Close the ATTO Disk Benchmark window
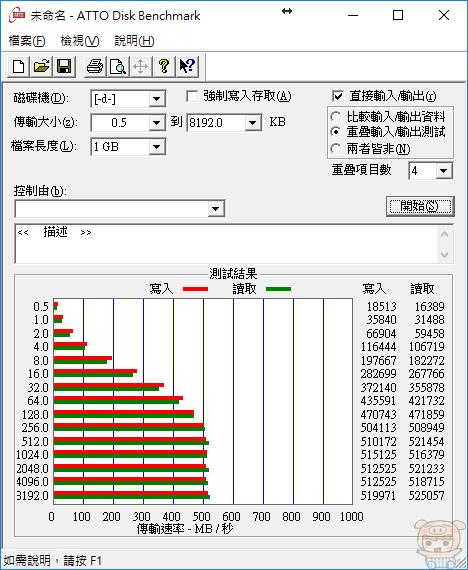This screenshot has height=570, width=468. (444, 16)
